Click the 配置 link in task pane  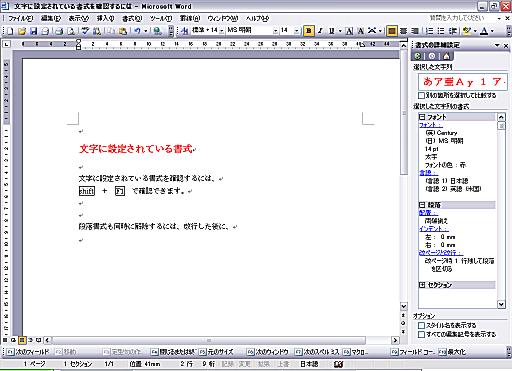[x=428, y=213]
